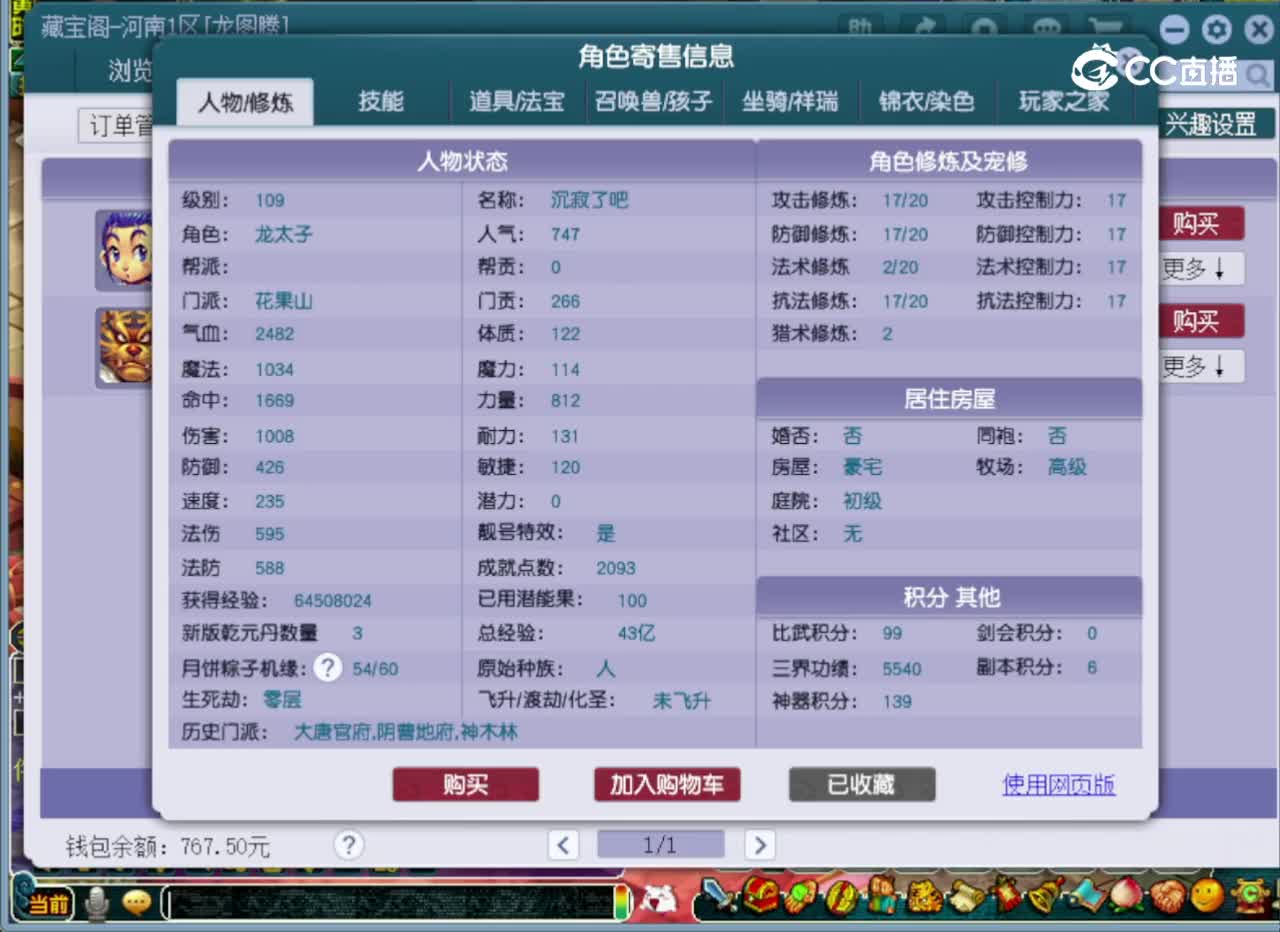Screen dimensions: 1280x932
Task: Toggle the 当前 chat channel button
Action: pyautogui.click(x=47, y=904)
